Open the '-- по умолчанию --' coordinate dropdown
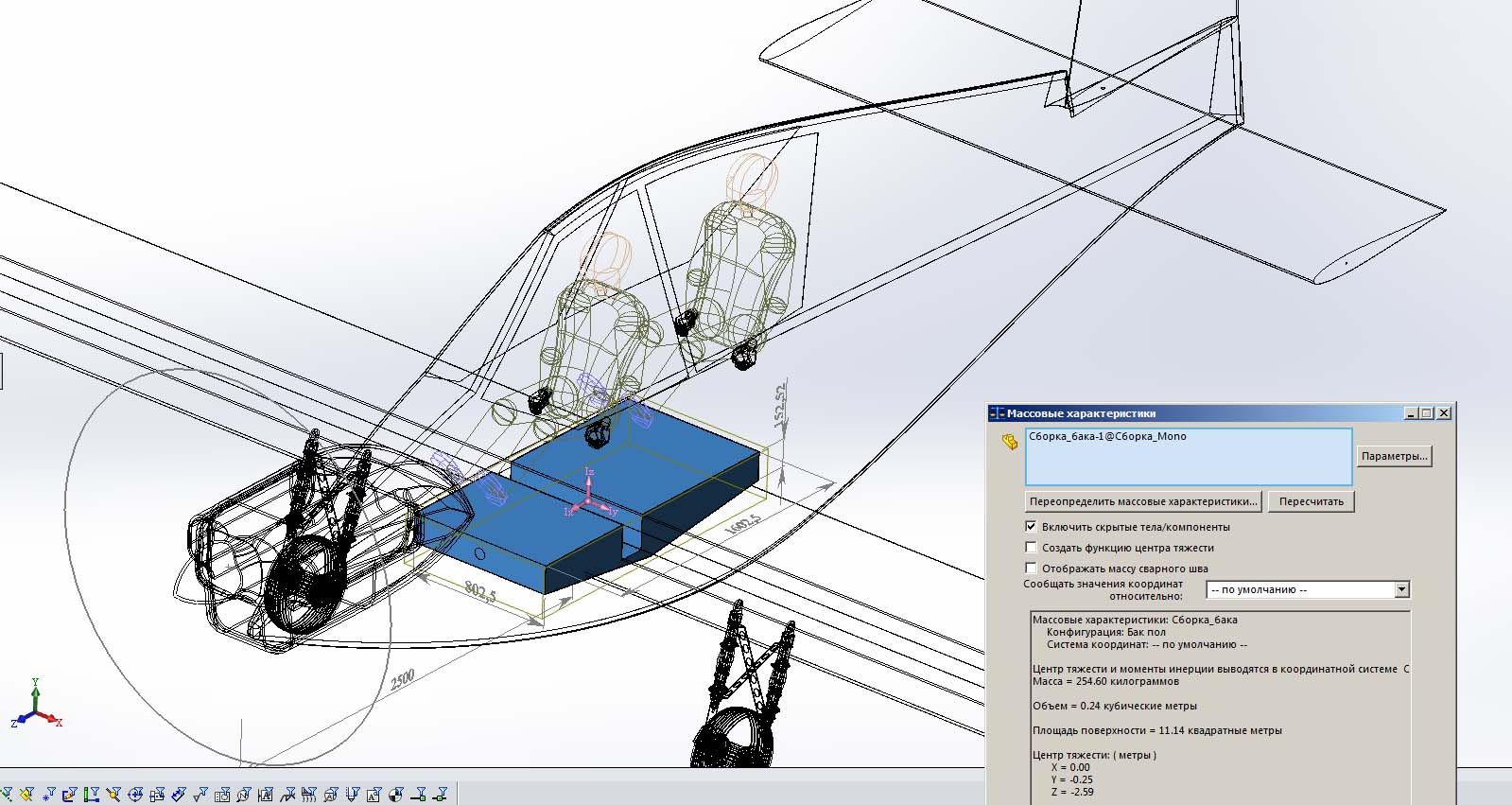 [x=1308, y=589]
